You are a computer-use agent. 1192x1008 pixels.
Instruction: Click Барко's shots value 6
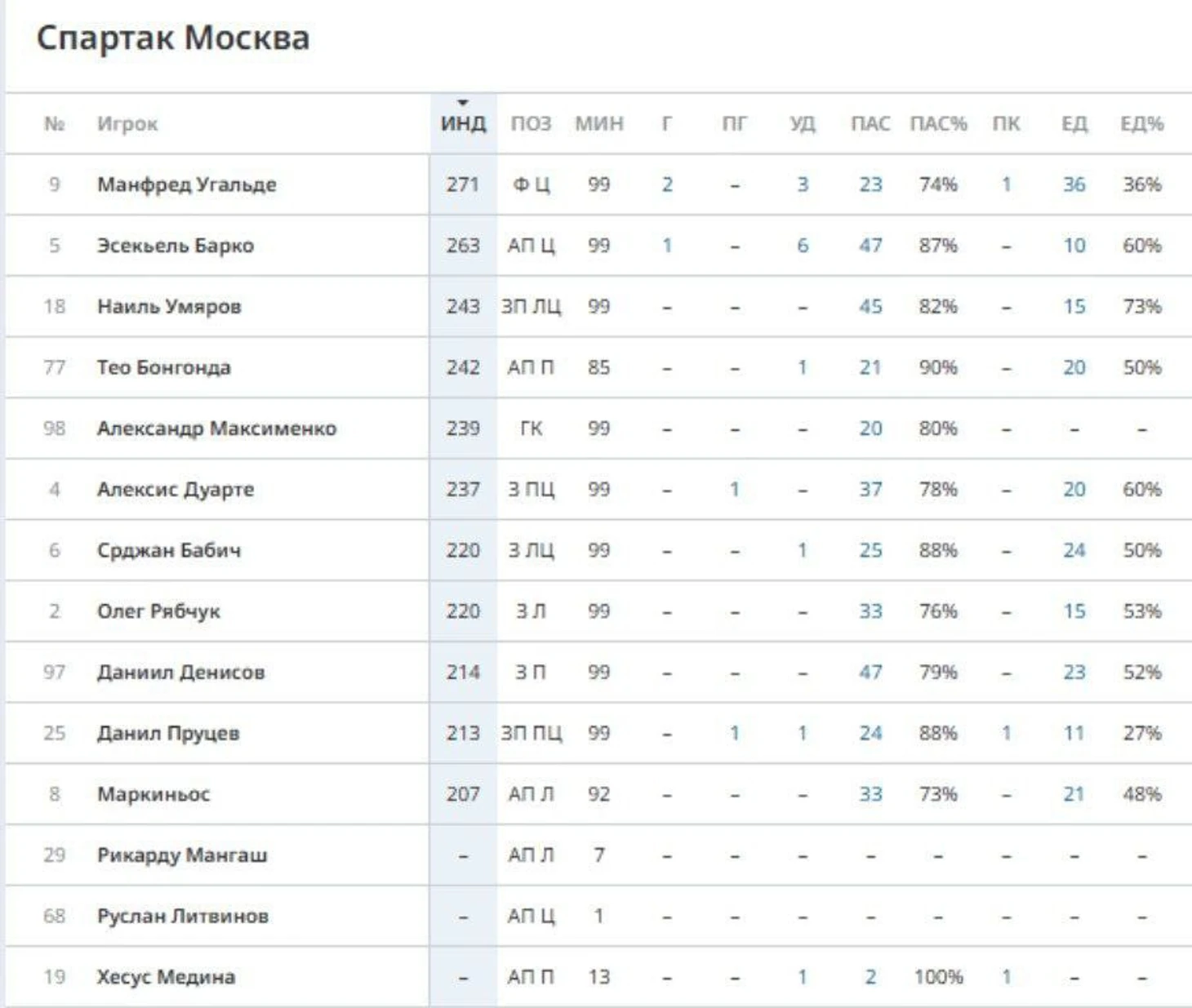(x=803, y=246)
